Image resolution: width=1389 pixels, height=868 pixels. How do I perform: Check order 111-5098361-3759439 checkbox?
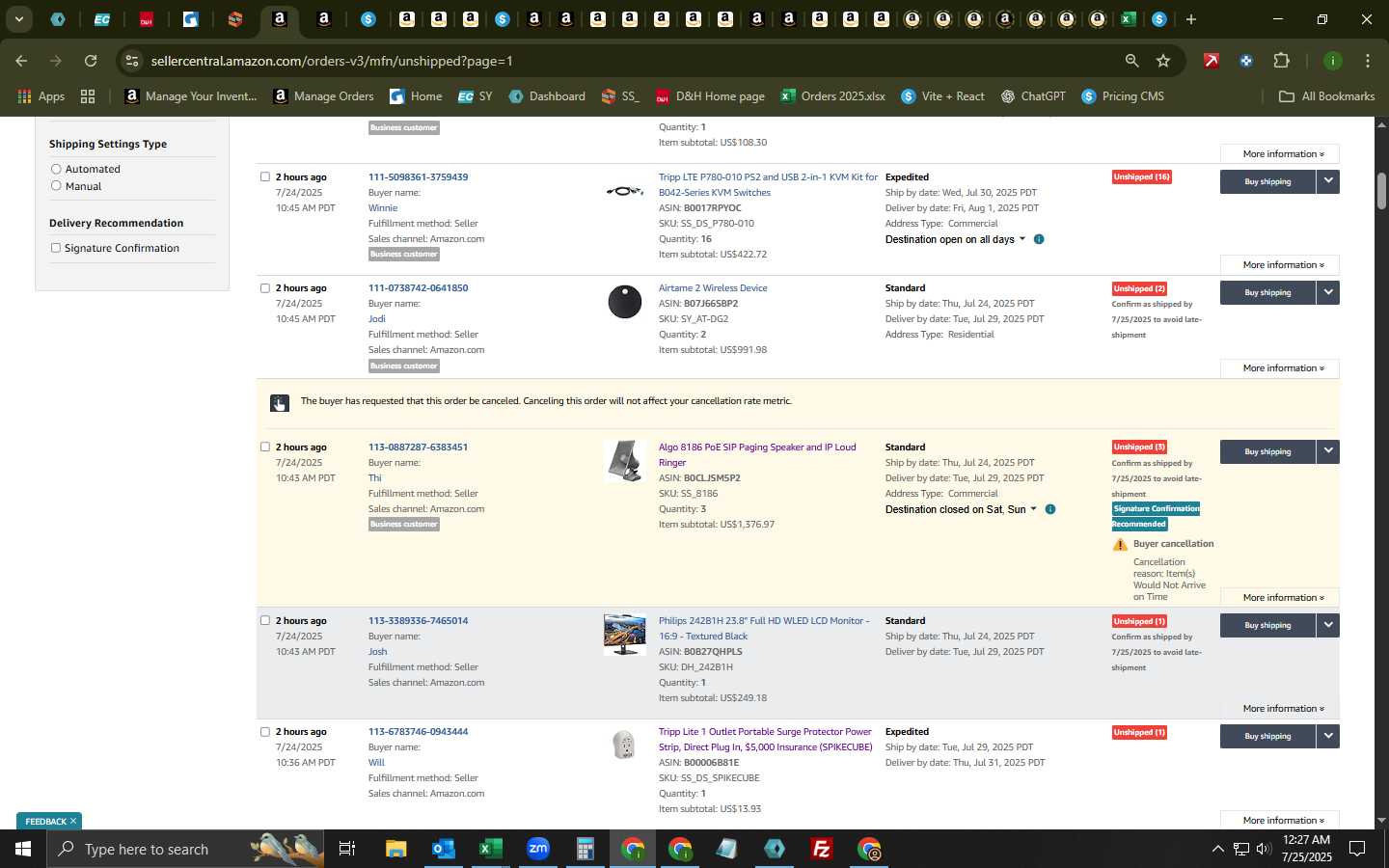tap(265, 176)
